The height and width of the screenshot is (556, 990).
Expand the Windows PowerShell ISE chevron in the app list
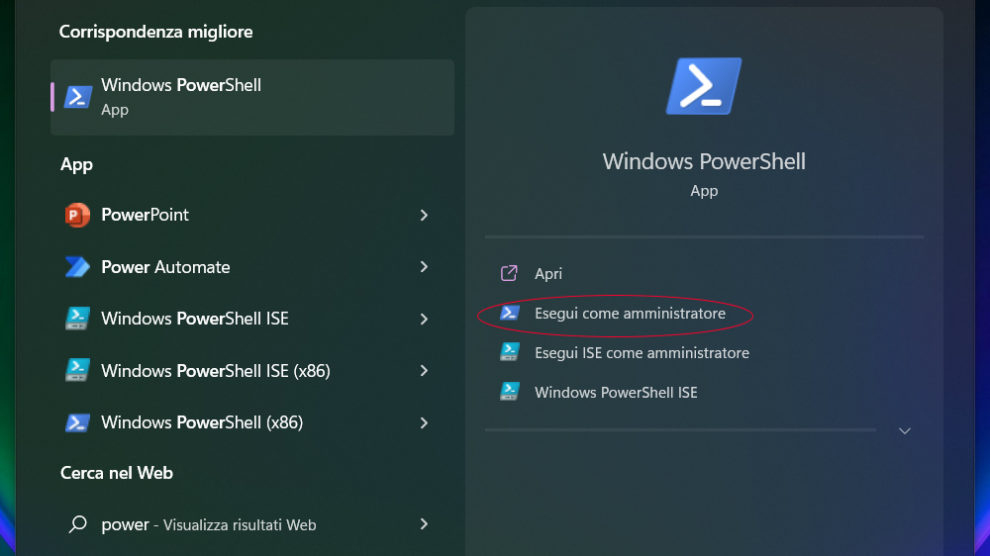[424, 319]
